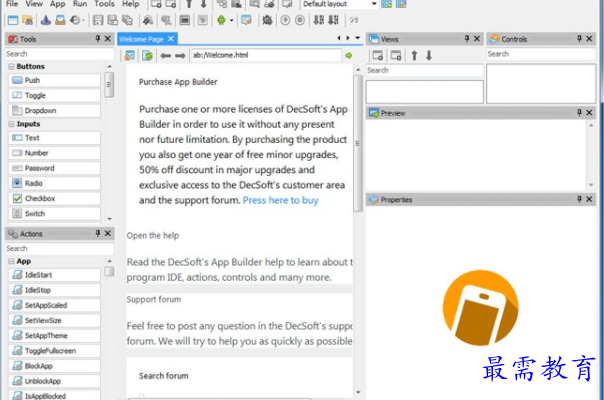Click the Tools panel search field
The height and width of the screenshot is (400, 604).
pos(60,54)
